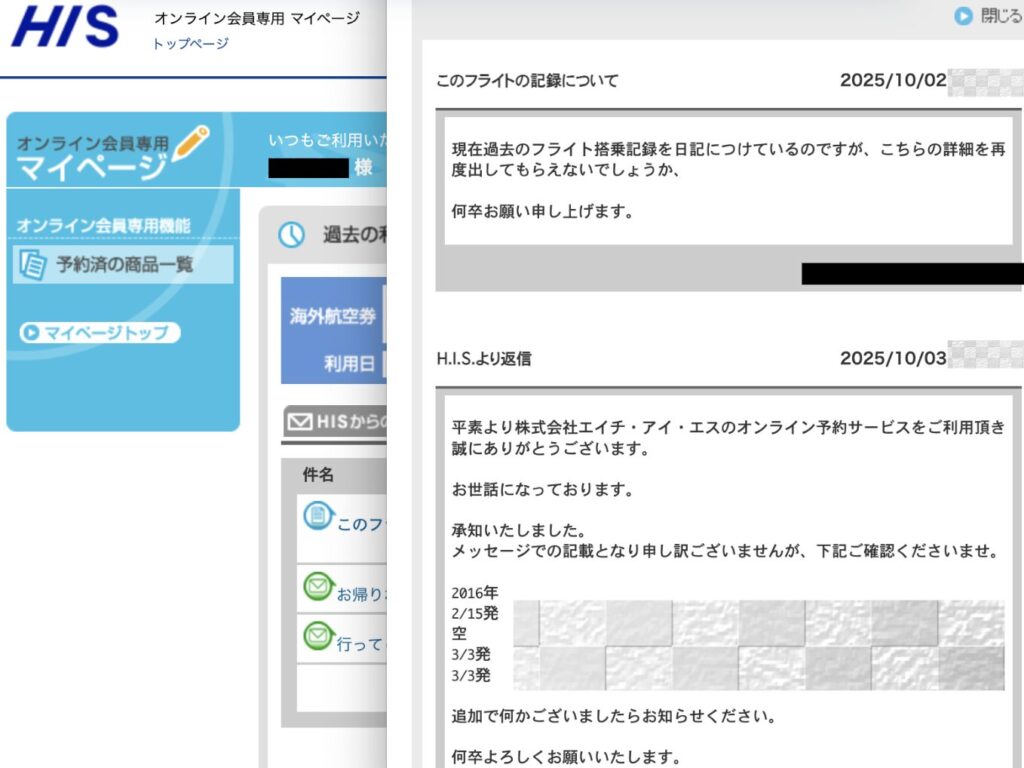Select 予約済の商品一覧 in the sidebar

(x=124, y=265)
